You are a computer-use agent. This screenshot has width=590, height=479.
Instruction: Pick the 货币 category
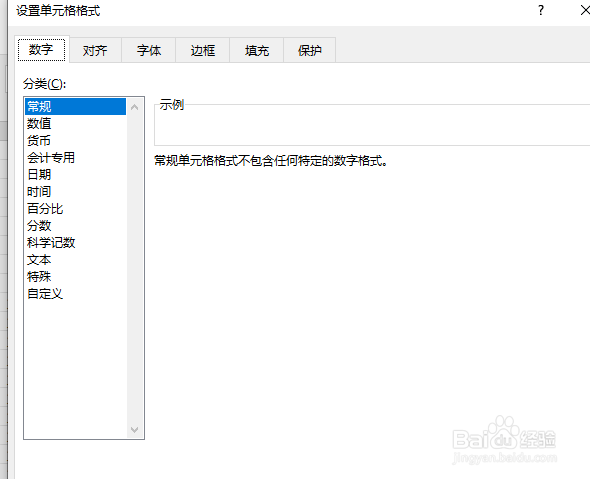(x=75, y=140)
